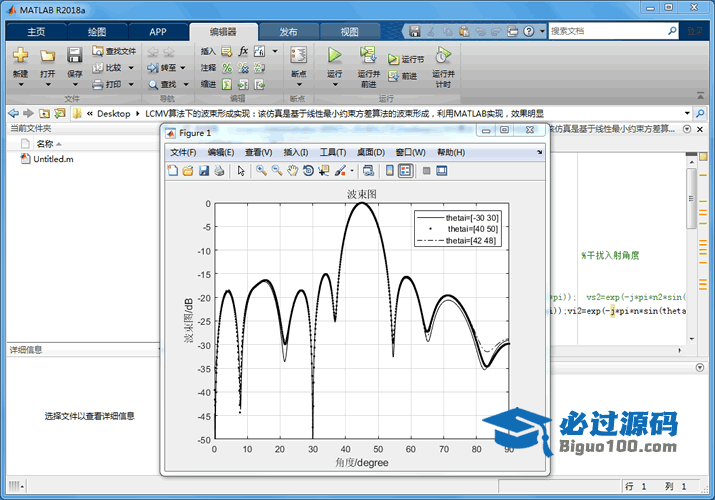Open the dropdown arrow under Save (保存)
Viewport: 715px width, 500px height.
click(x=75, y=85)
